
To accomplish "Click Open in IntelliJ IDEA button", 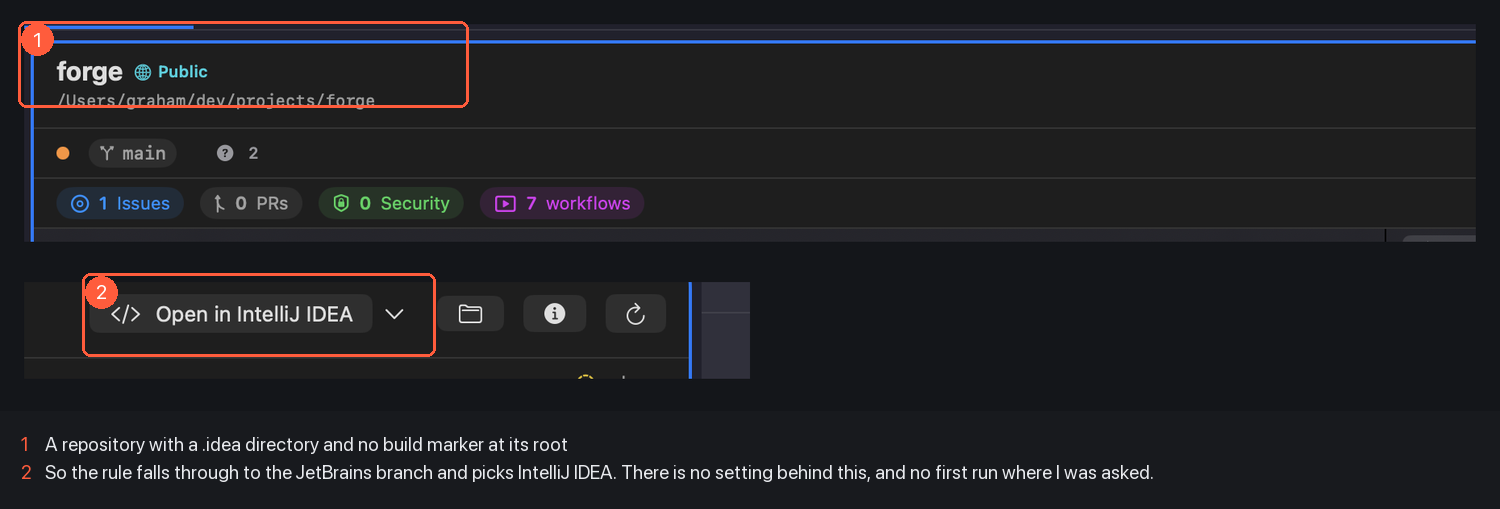I will 231,314.
